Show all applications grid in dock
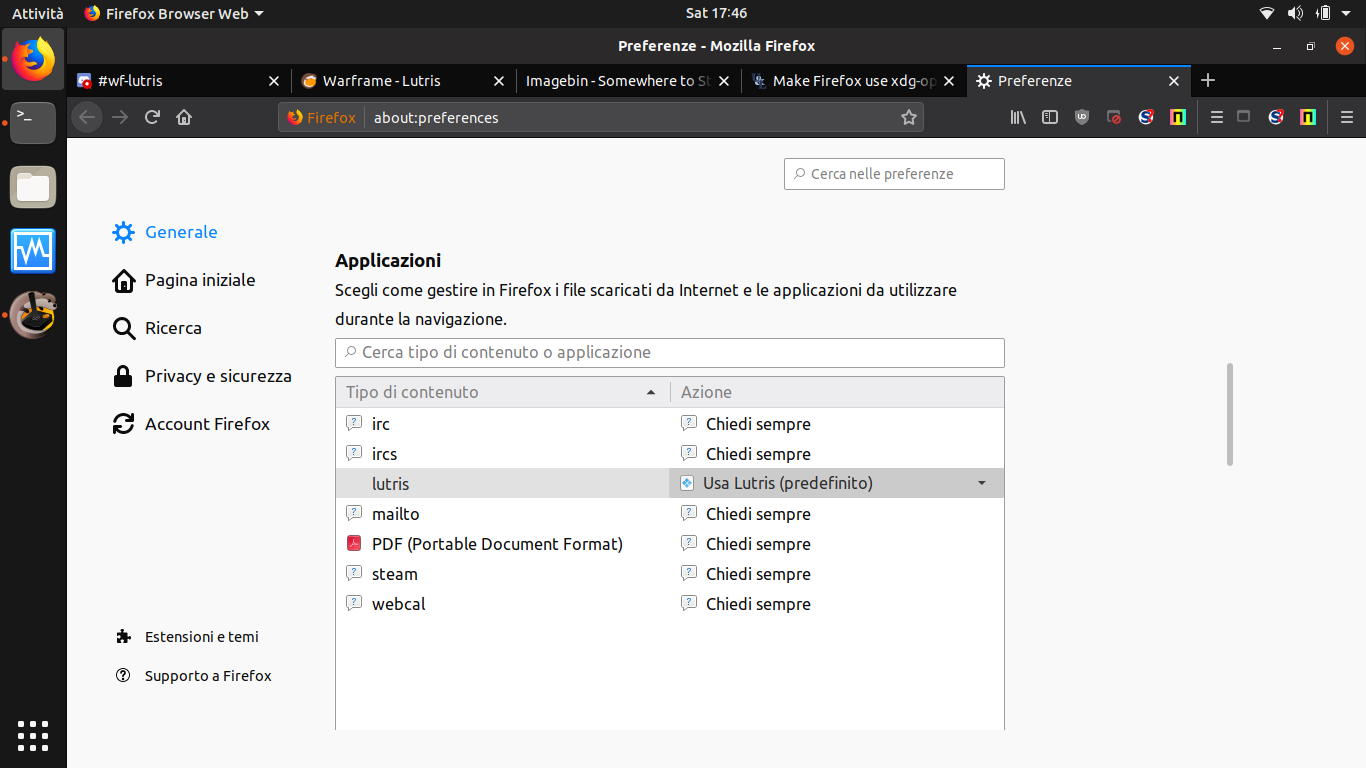Viewport: 1366px width, 768px height. pyautogui.click(x=33, y=735)
